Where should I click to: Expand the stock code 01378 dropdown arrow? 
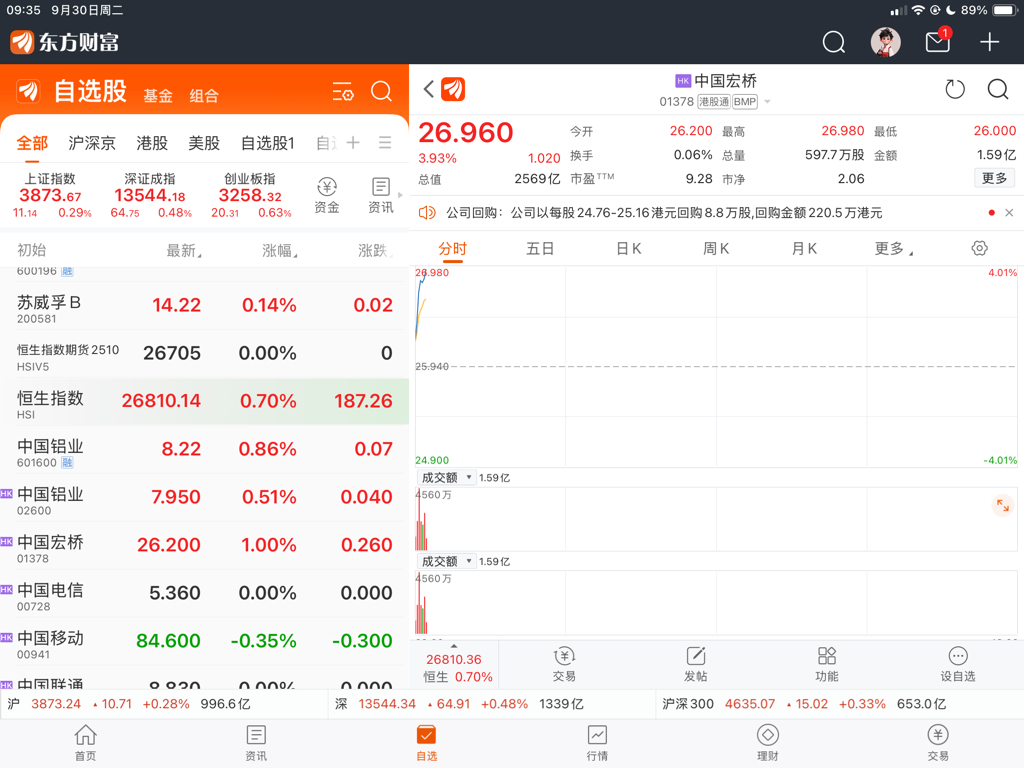pos(767,102)
